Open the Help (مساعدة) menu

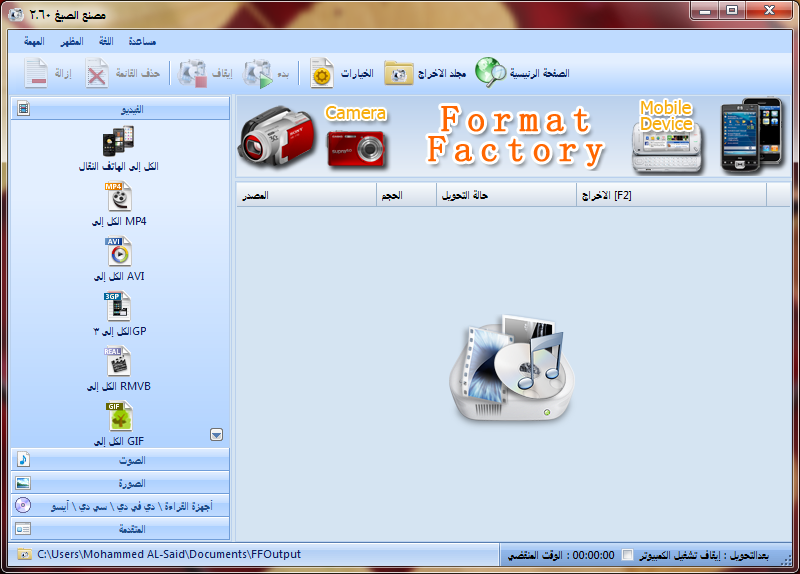[x=142, y=41]
